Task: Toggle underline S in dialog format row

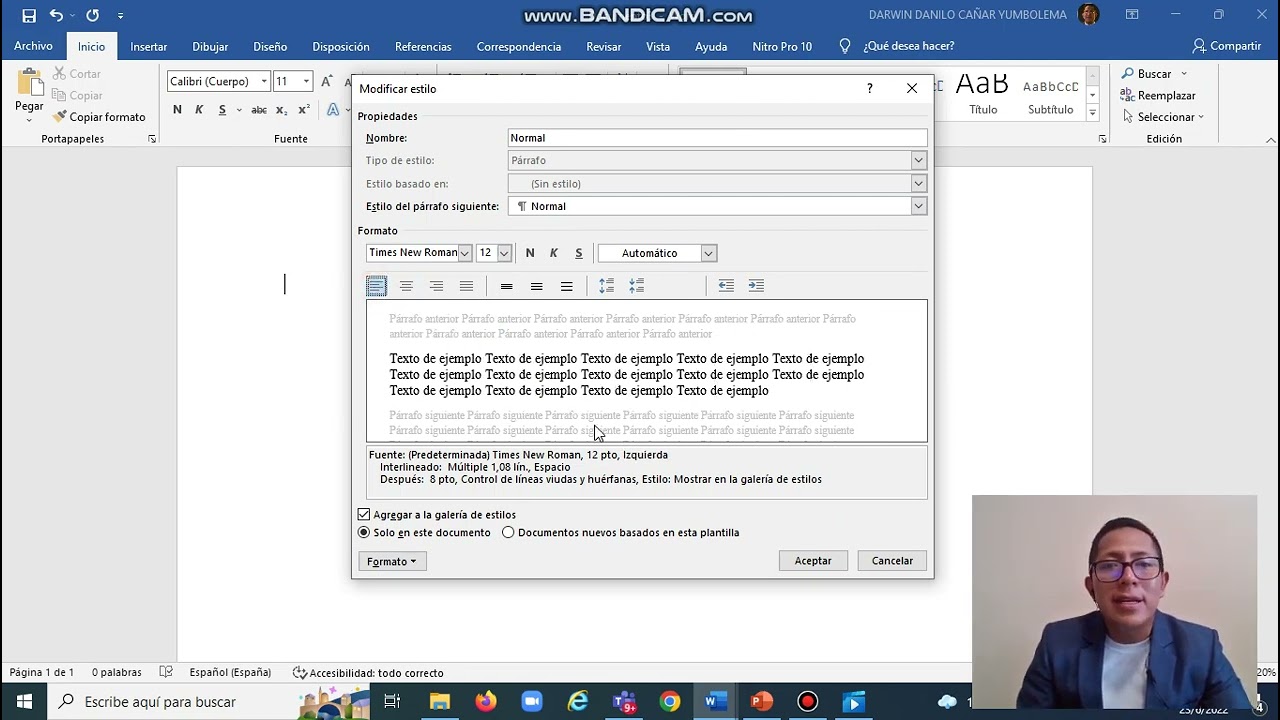Action: pyautogui.click(x=578, y=253)
